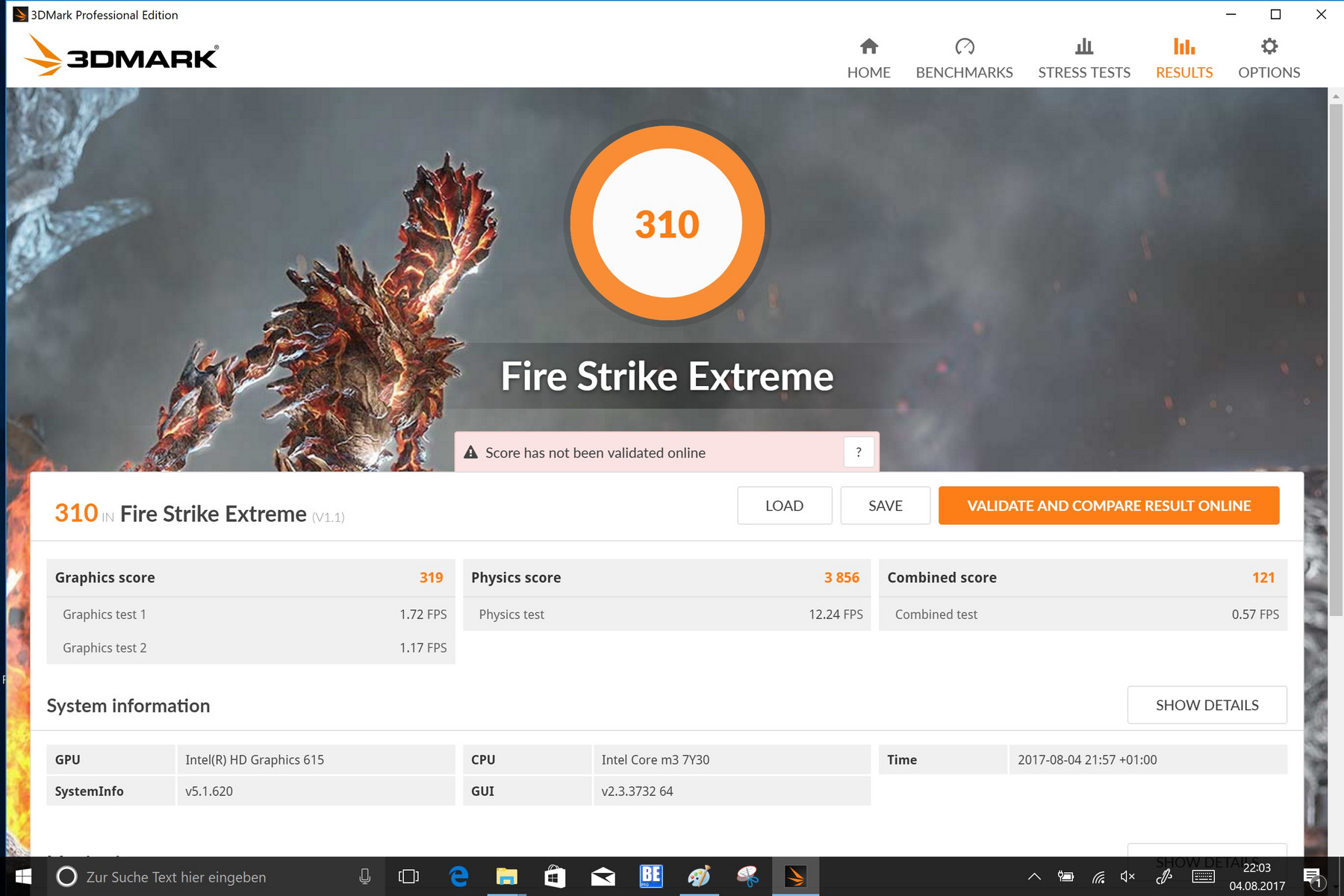Open the Benchmarks gauge icon
This screenshot has height=896, width=1344.
coord(964,47)
